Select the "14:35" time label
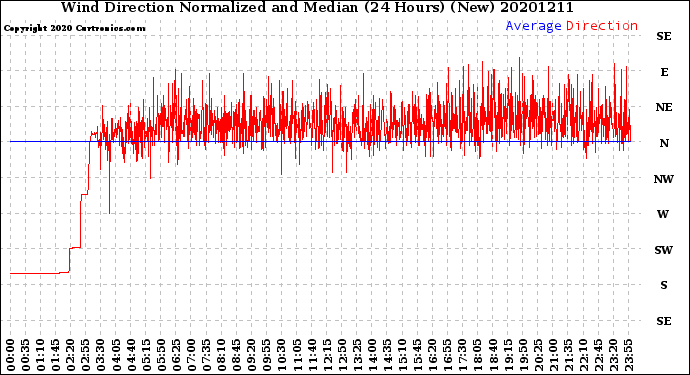 point(387,355)
